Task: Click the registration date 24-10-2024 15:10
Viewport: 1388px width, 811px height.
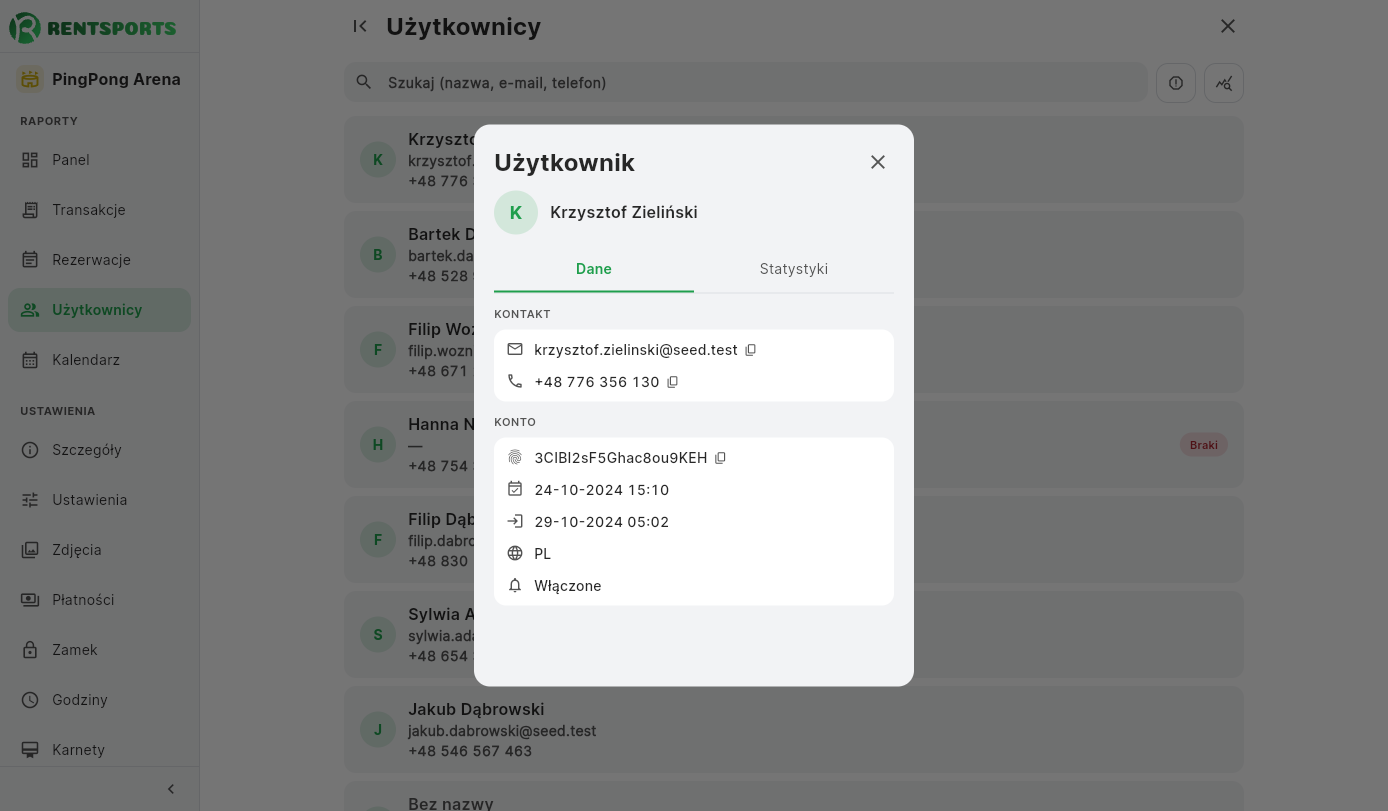Action: pyautogui.click(x=602, y=490)
